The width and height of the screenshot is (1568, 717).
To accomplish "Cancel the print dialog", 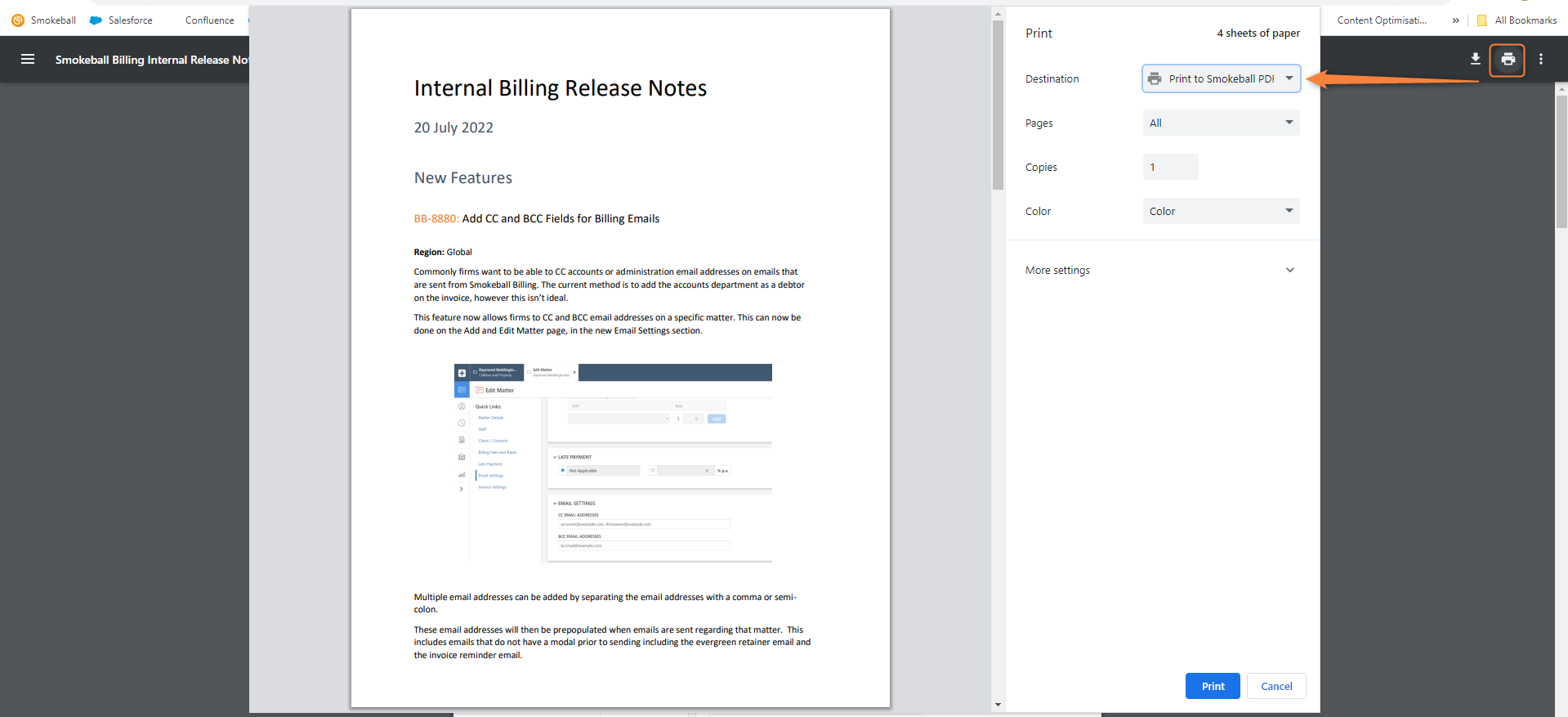I will 1276,686.
